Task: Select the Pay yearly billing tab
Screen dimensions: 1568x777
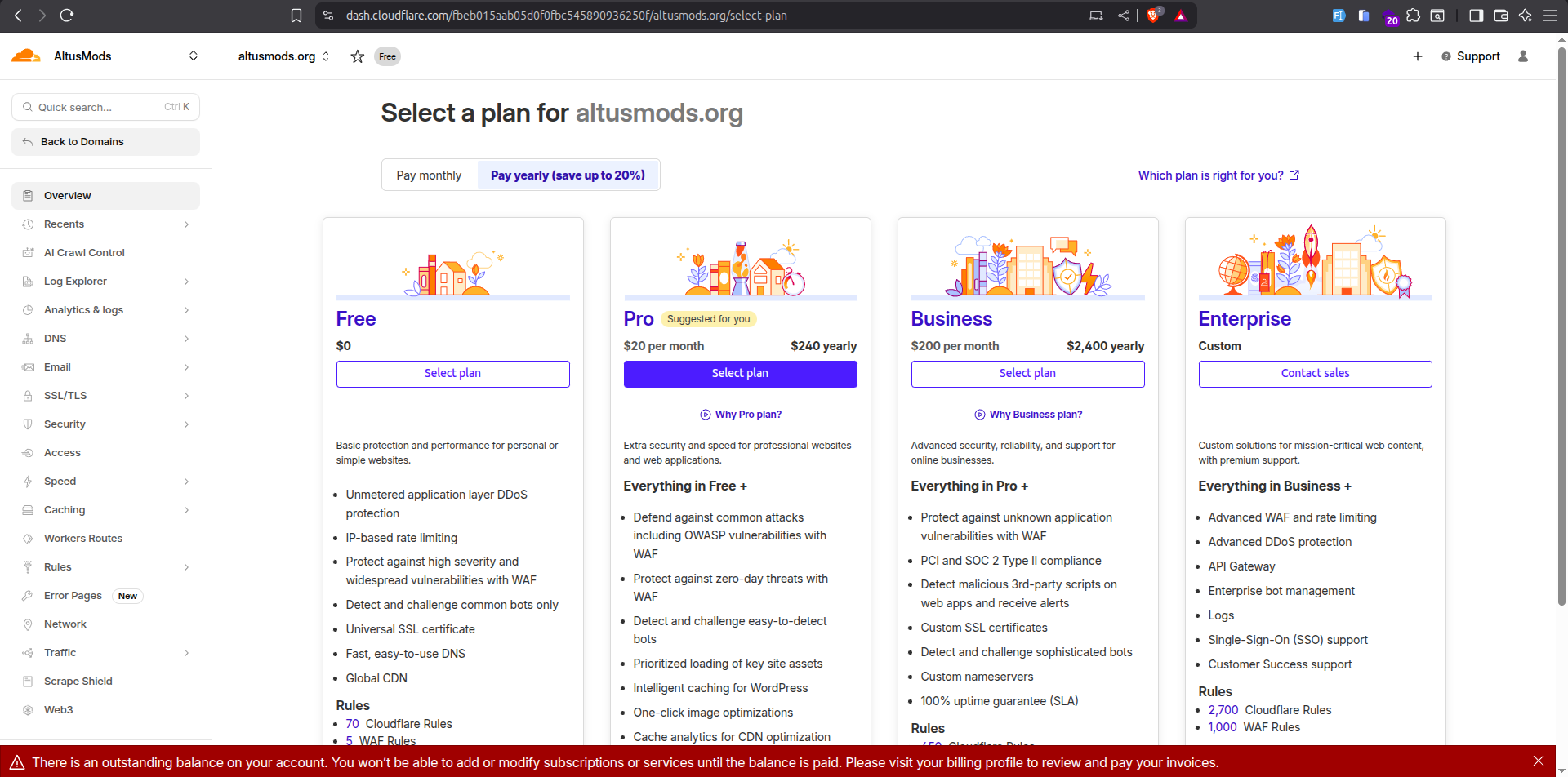Action: [x=568, y=175]
